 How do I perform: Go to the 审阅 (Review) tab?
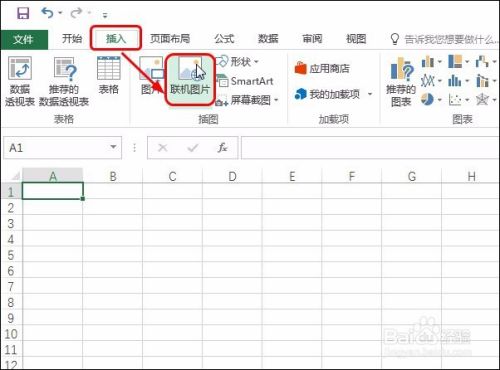click(x=312, y=39)
